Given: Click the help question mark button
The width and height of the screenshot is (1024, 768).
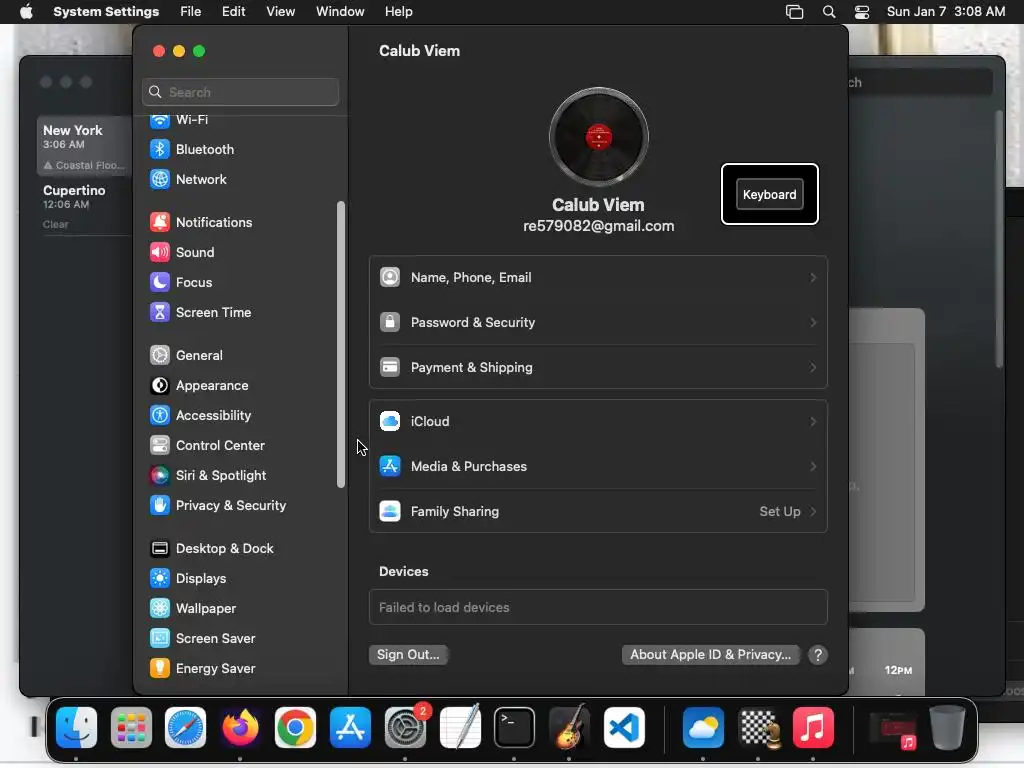Looking at the screenshot, I should point(818,655).
